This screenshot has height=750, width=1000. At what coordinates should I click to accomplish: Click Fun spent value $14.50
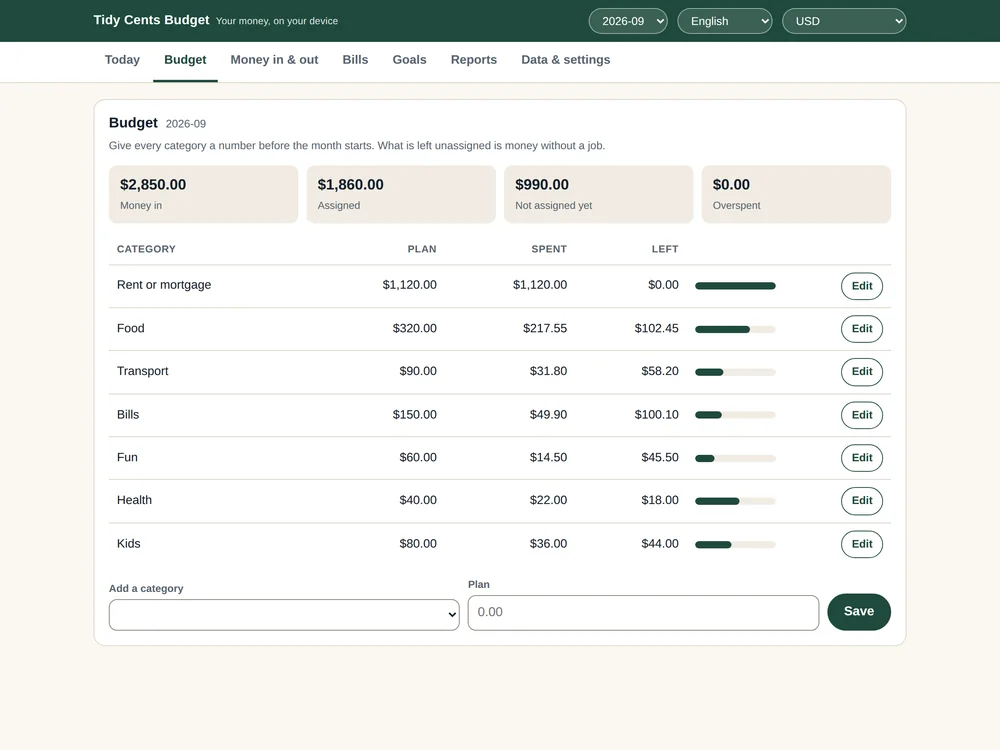pyautogui.click(x=548, y=457)
